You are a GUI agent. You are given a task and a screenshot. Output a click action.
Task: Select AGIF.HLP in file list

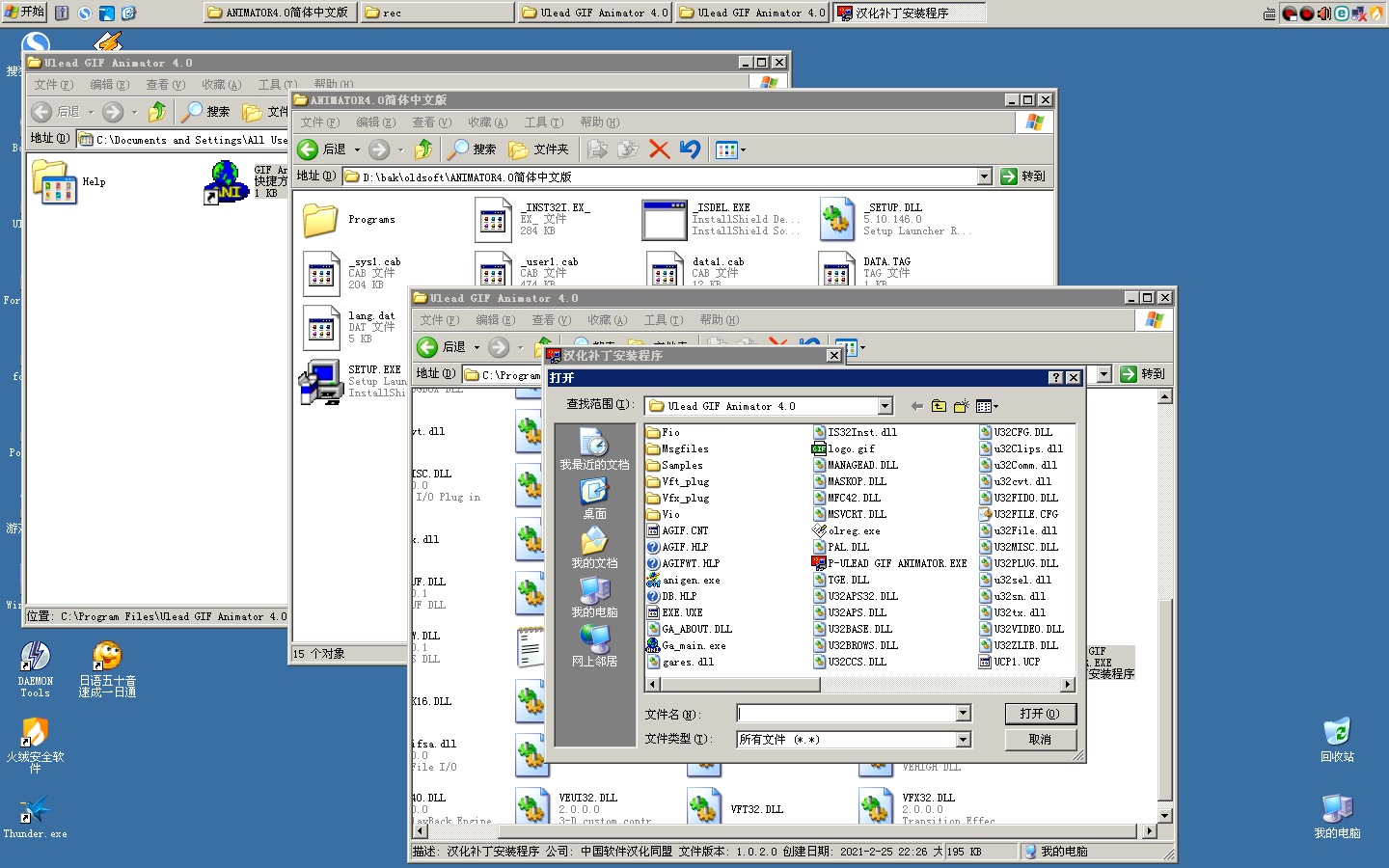(677, 547)
